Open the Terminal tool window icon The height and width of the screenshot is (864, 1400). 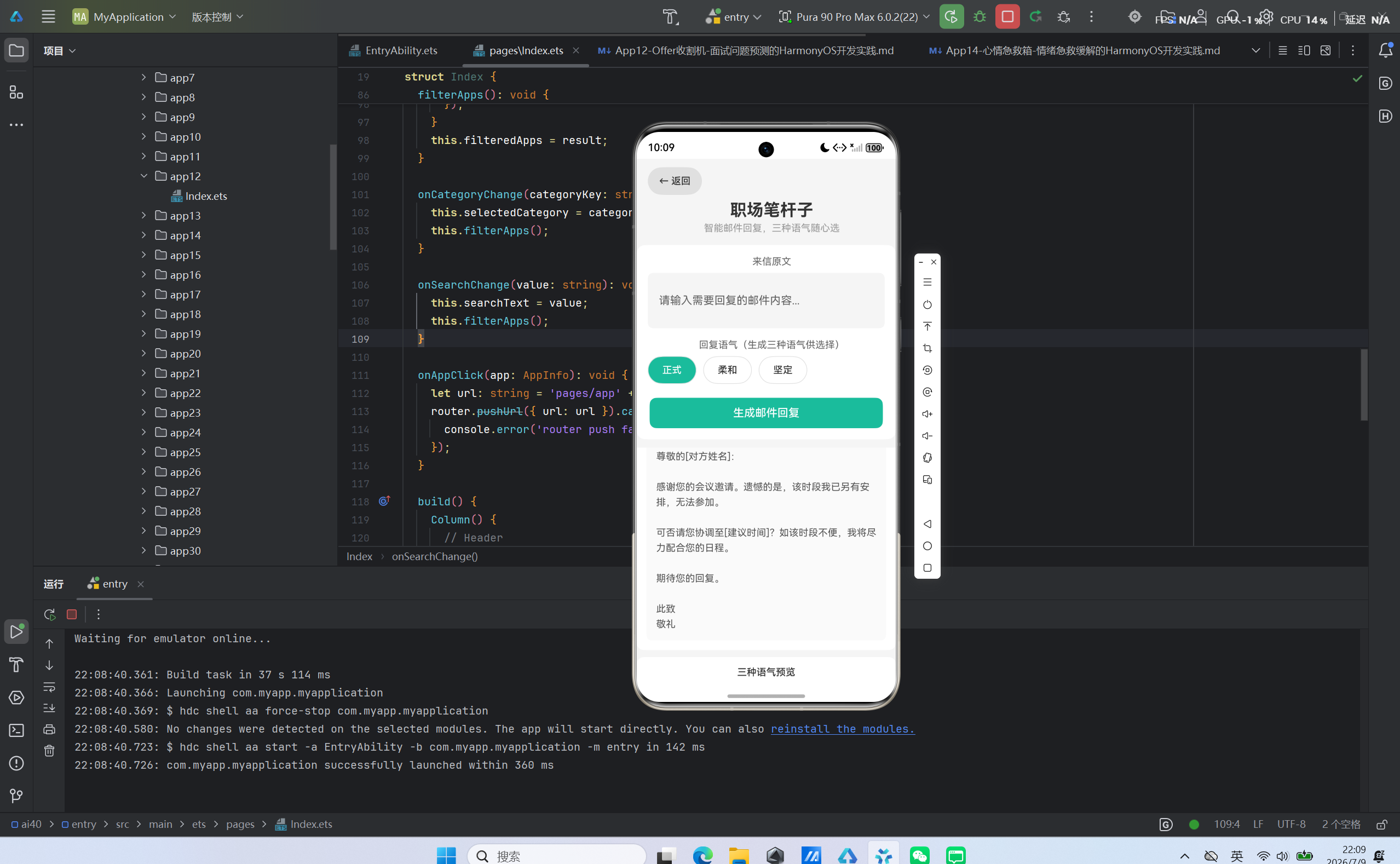pyautogui.click(x=16, y=730)
